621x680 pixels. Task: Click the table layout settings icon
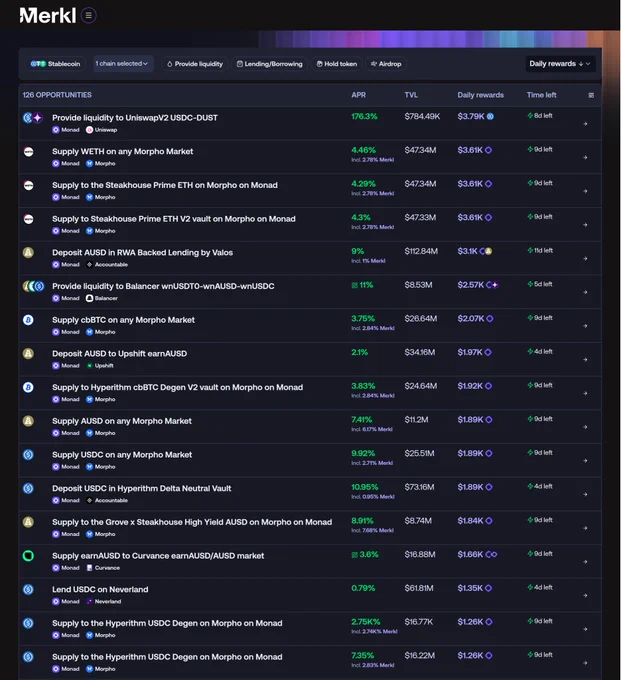pos(591,95)
